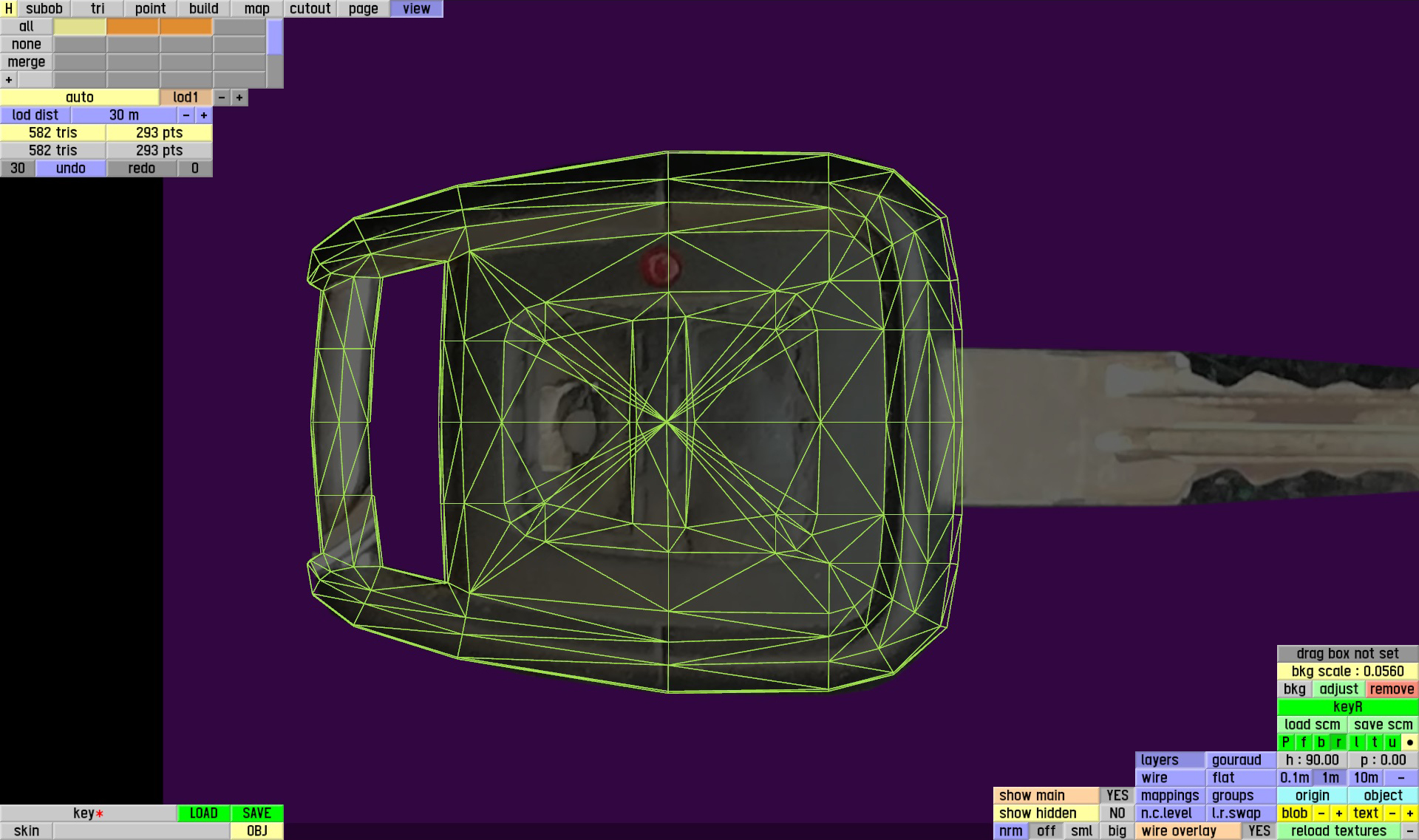
Task: Increase lod dist with plus stepper
Action: tap(204, 115)
